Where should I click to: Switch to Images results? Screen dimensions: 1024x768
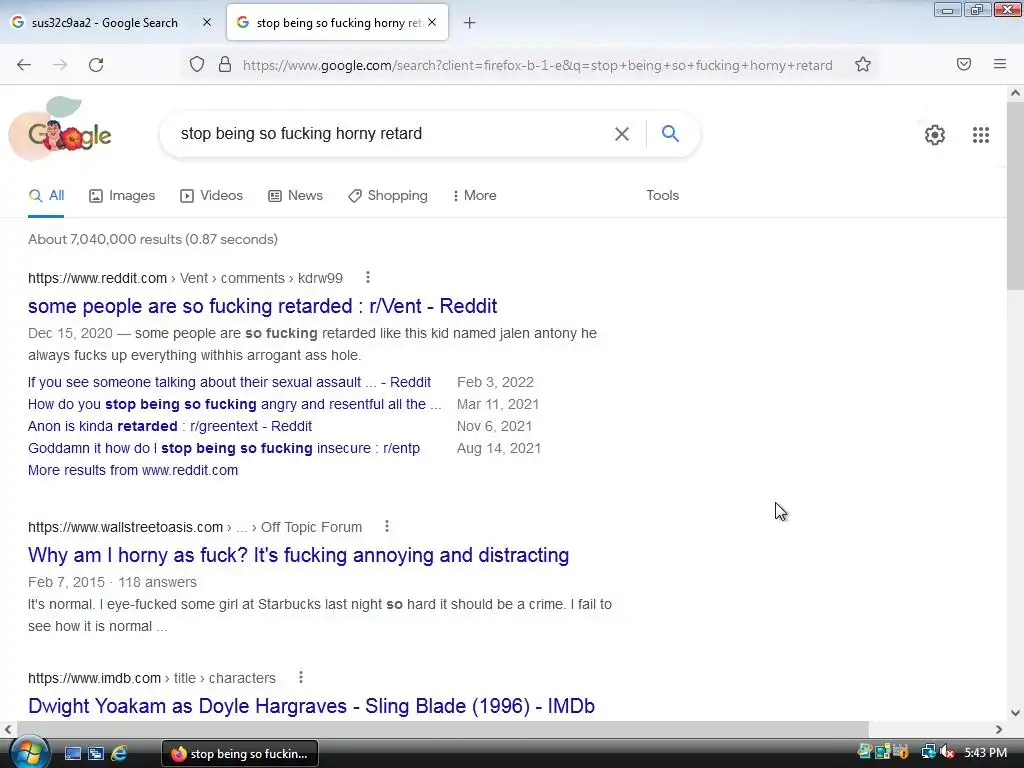point(122,195)
